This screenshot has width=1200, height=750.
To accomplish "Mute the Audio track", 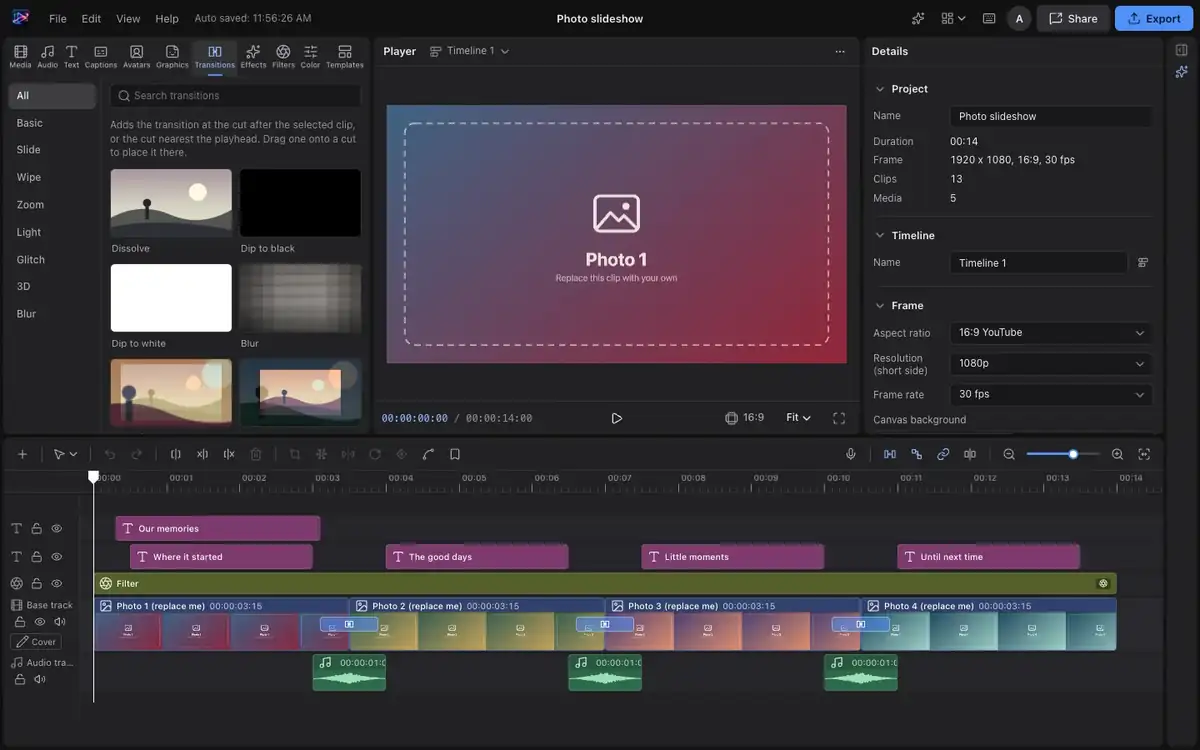I will pyautogui.click(x=40, y=679).
